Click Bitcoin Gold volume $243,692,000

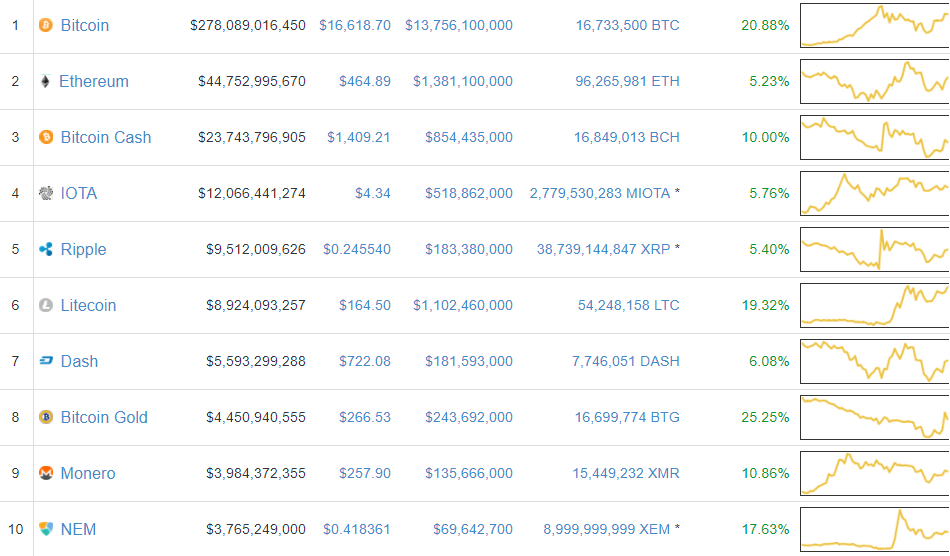click(469, 417)
